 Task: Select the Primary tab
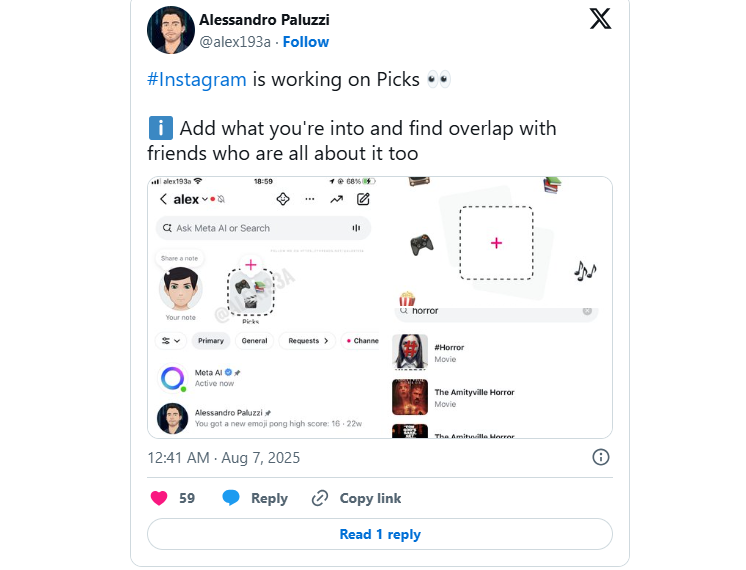click(x=211, y=341)
